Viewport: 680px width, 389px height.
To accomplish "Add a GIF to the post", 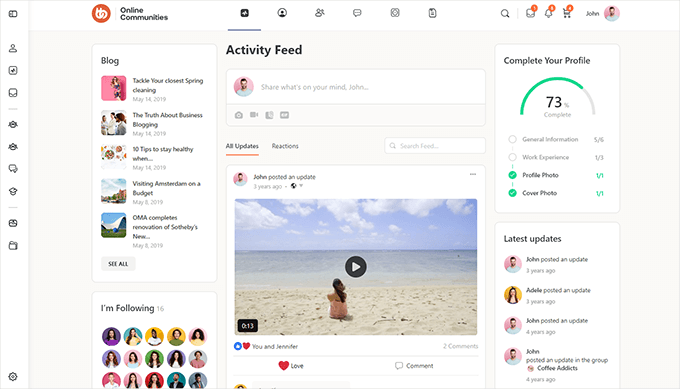I will click(x=284, y=115).
